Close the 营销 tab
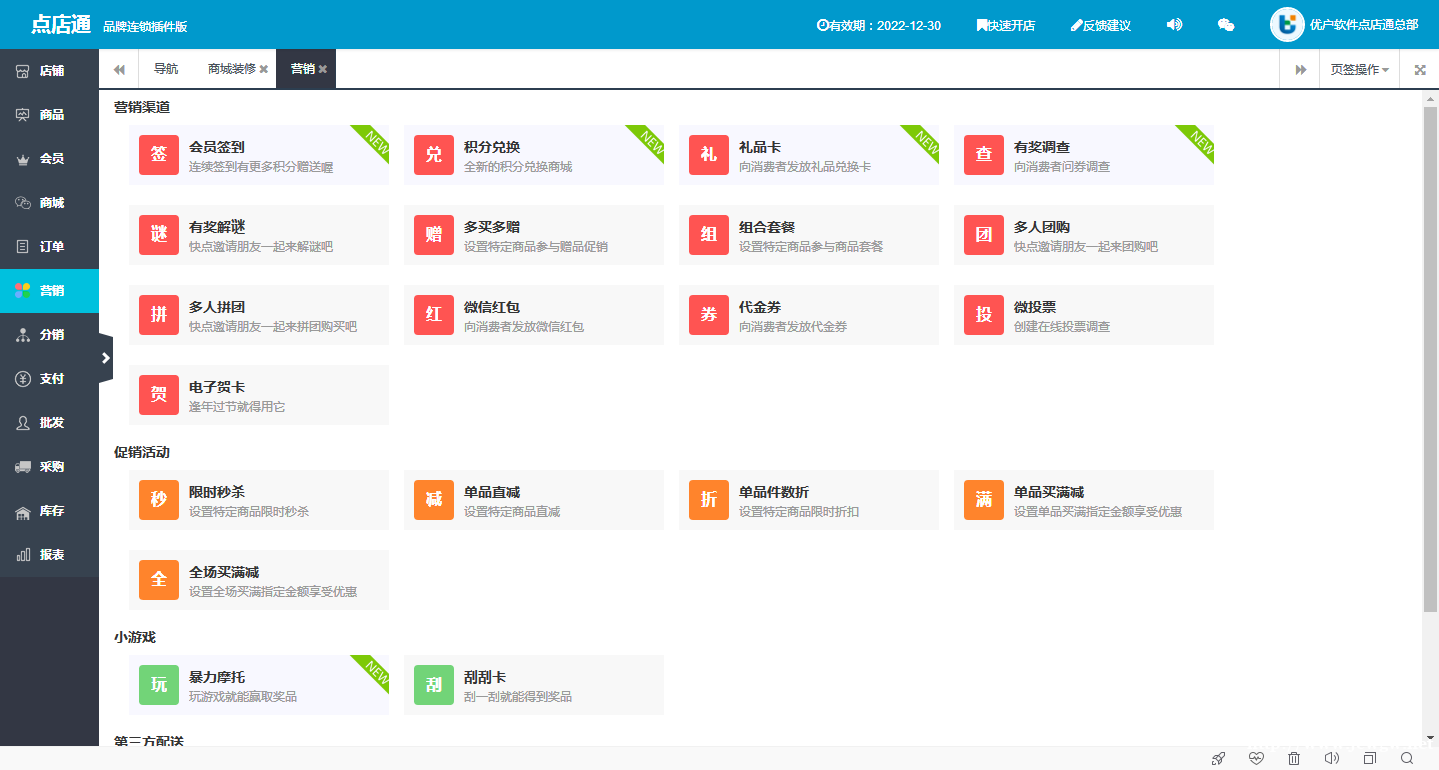1439x770 pixels. [x=323, y=70]
